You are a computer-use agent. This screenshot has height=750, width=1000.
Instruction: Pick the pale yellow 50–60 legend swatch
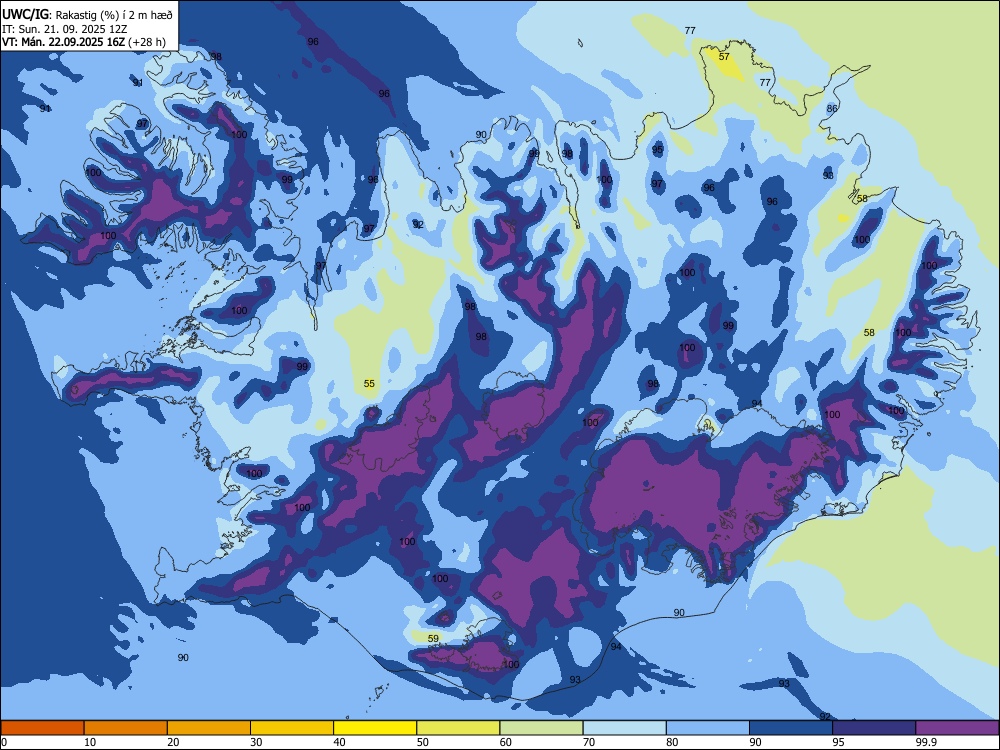pyautogui.click(x=458, y=728)
